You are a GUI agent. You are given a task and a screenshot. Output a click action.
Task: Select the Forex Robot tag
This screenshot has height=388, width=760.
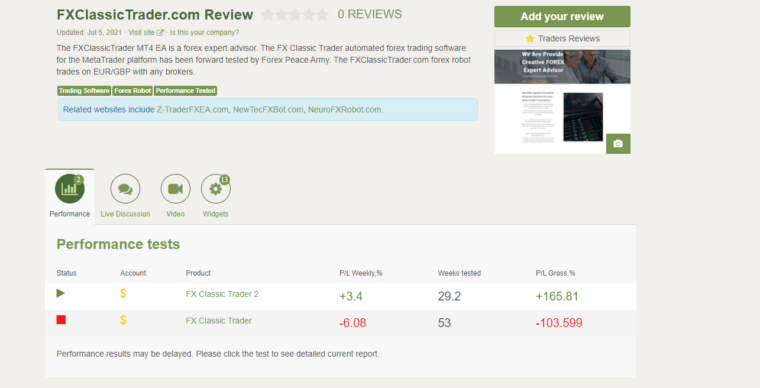(x=133, y=91)
